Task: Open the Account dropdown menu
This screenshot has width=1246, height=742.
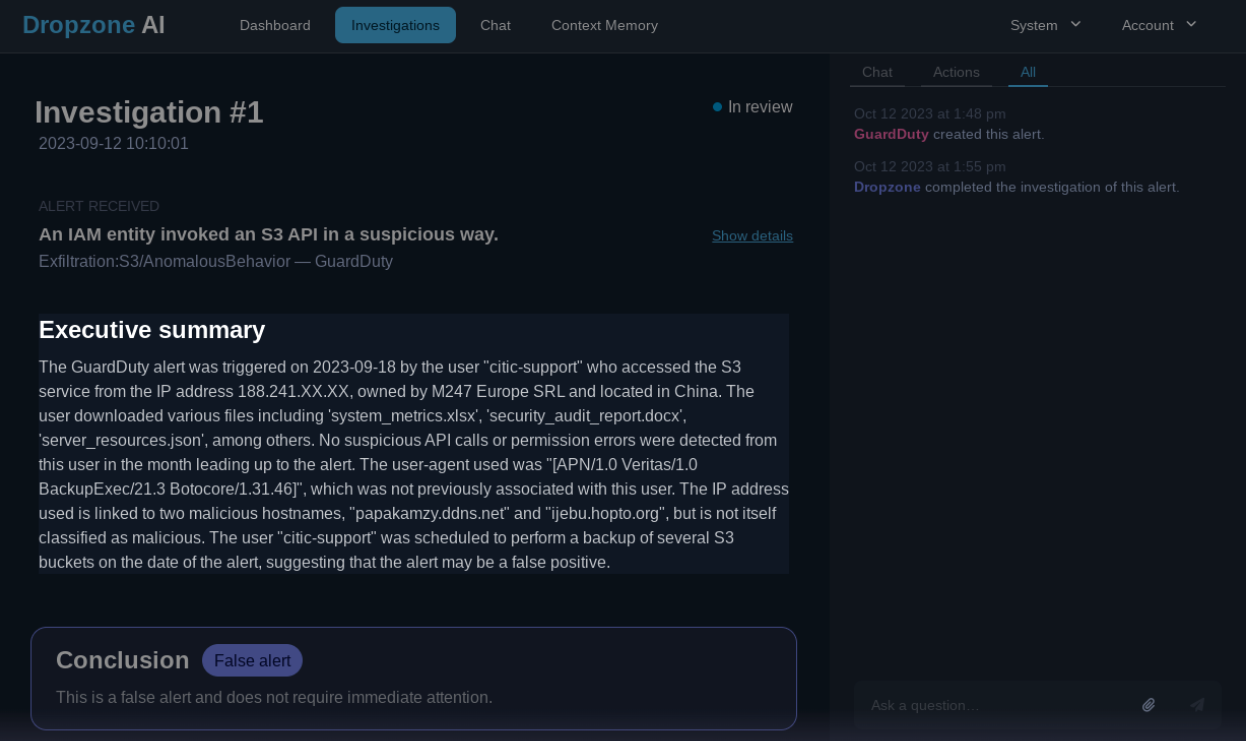Action: tap(1159, 25)
